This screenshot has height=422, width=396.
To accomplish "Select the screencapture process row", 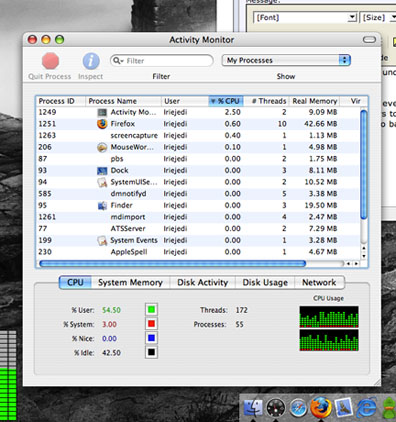I will pos(197,136).
